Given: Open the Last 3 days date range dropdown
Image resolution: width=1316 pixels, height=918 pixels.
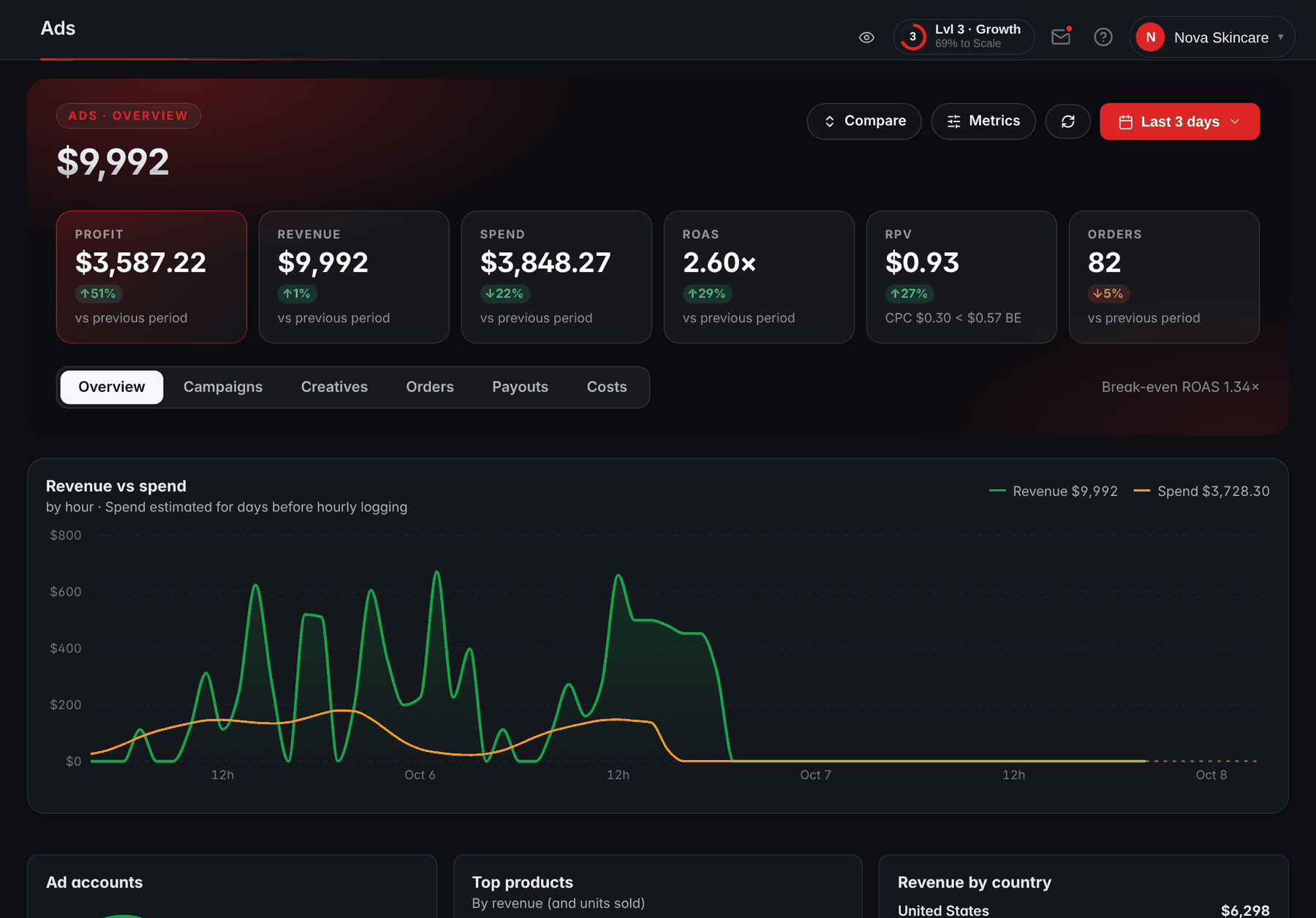Looking at the screenshot, I should click(x=1179, y=121).
